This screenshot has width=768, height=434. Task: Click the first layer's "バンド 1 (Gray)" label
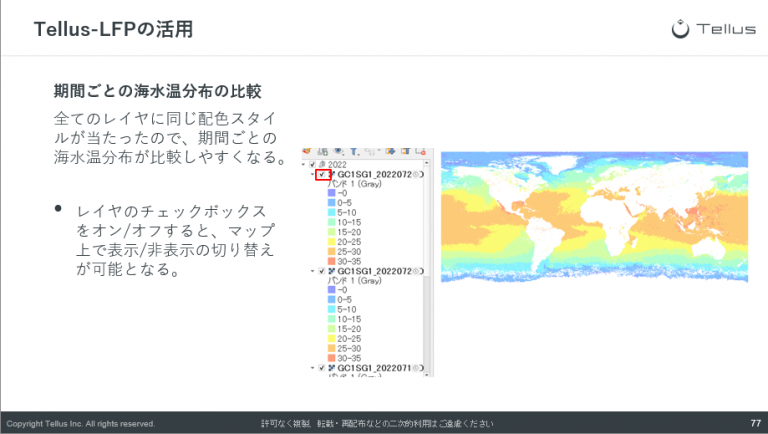355,184
